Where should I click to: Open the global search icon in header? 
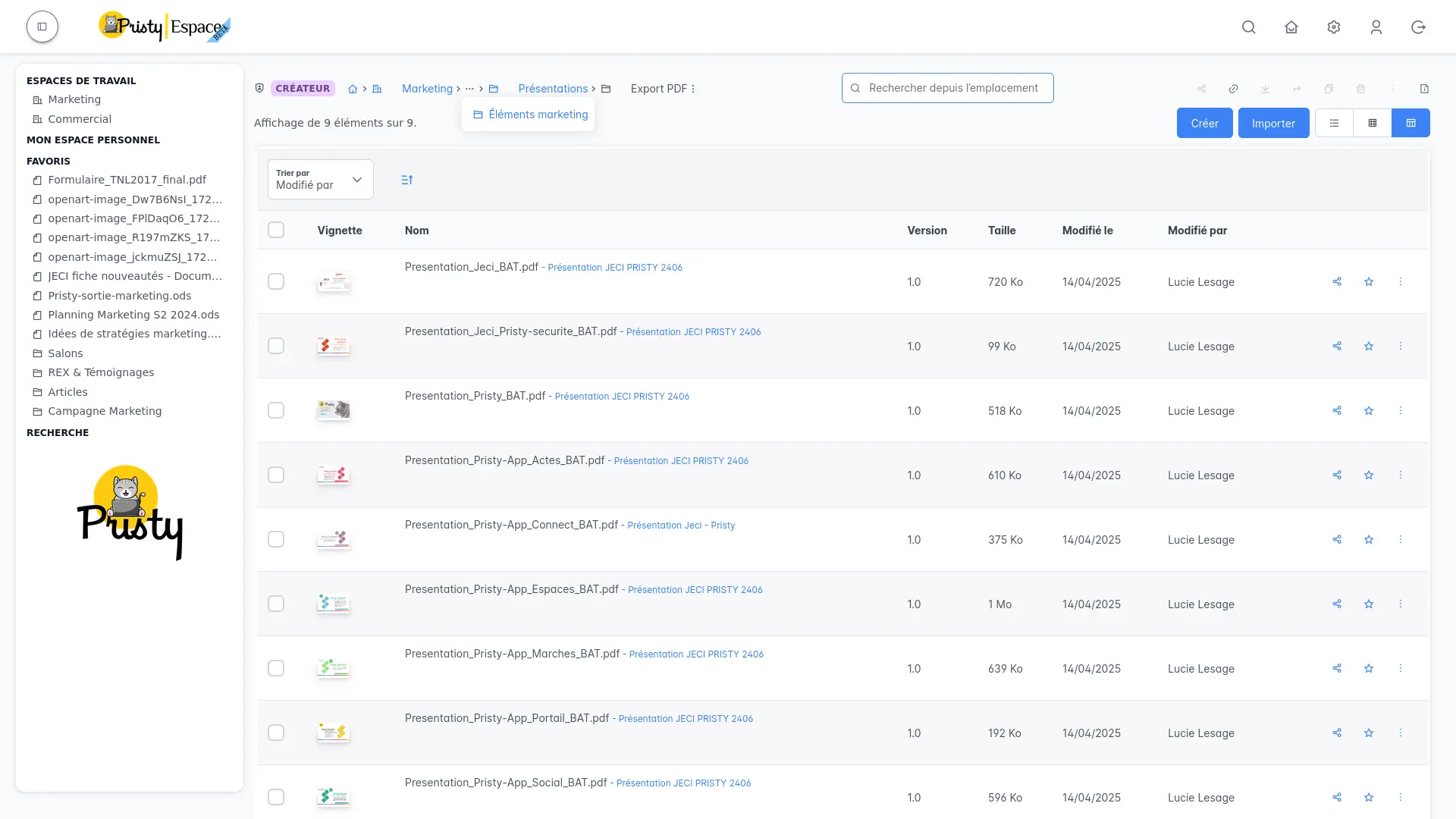[1249, 27]
